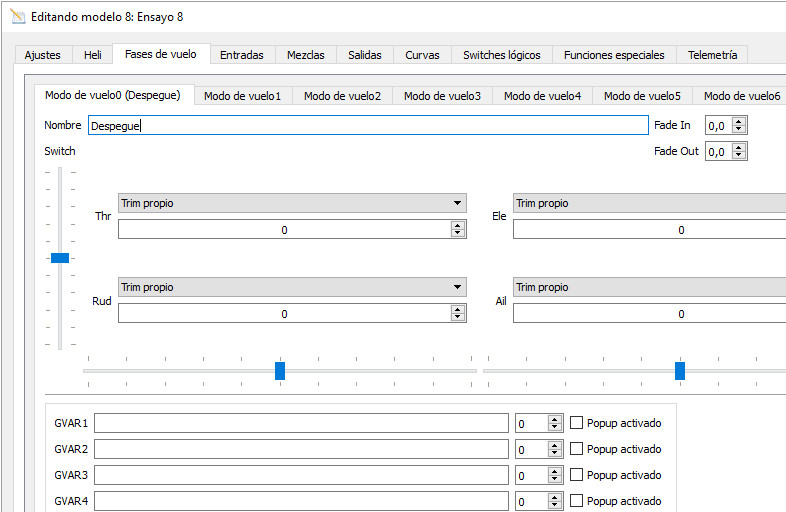
Task: Click the horizontal Rud trim slider handle
Action: click(280, 371)
